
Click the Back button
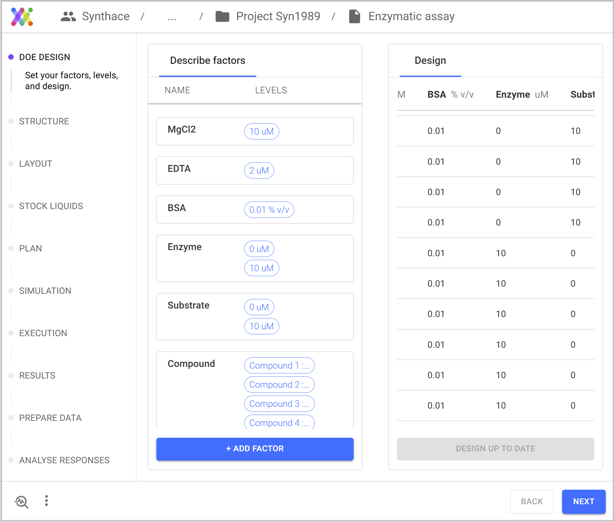(532, 501)
